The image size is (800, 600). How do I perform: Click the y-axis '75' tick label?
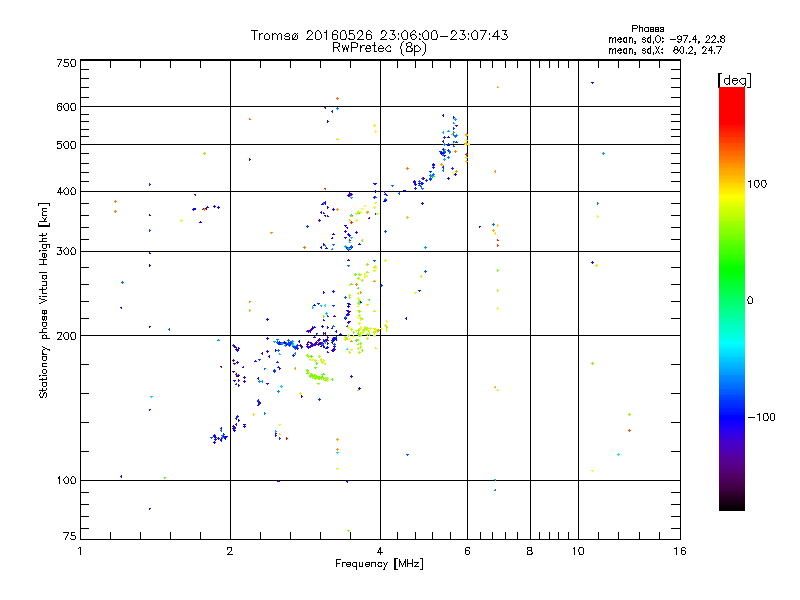click(70, 536)
